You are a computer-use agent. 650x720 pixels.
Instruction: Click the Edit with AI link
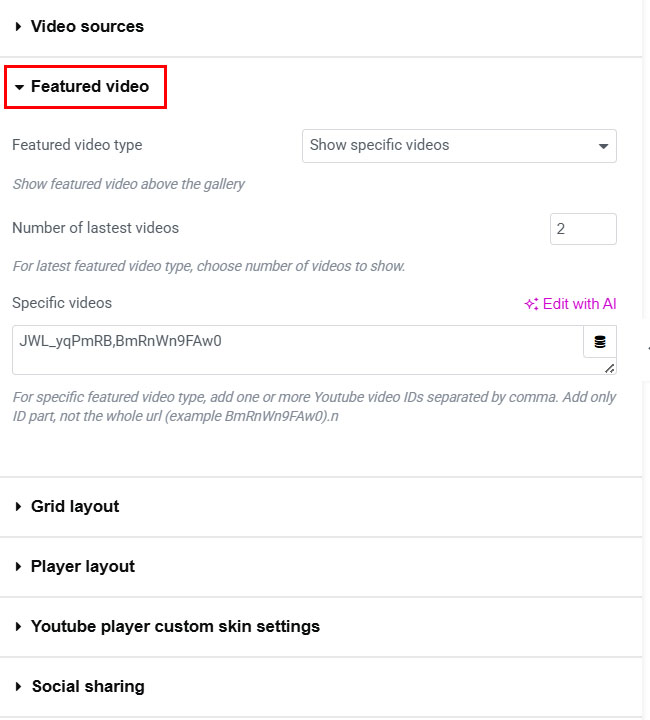click(579, 304)
